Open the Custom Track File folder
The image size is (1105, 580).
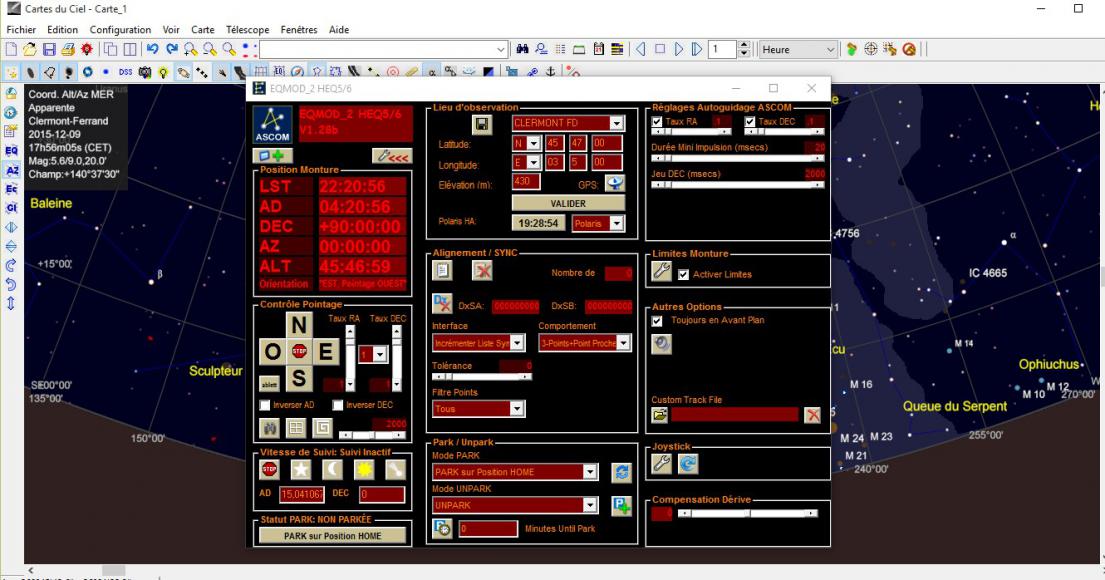(660, 414)
